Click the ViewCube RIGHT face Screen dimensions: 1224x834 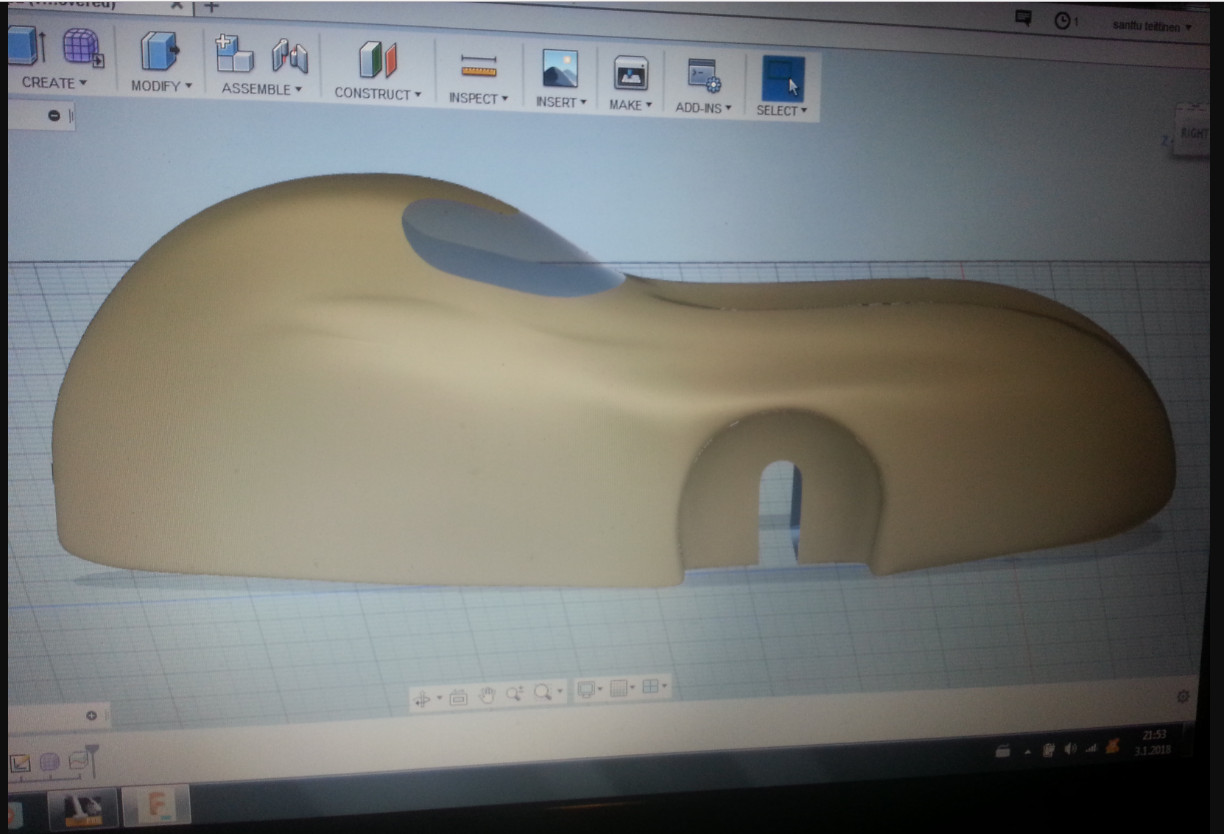1194,133
